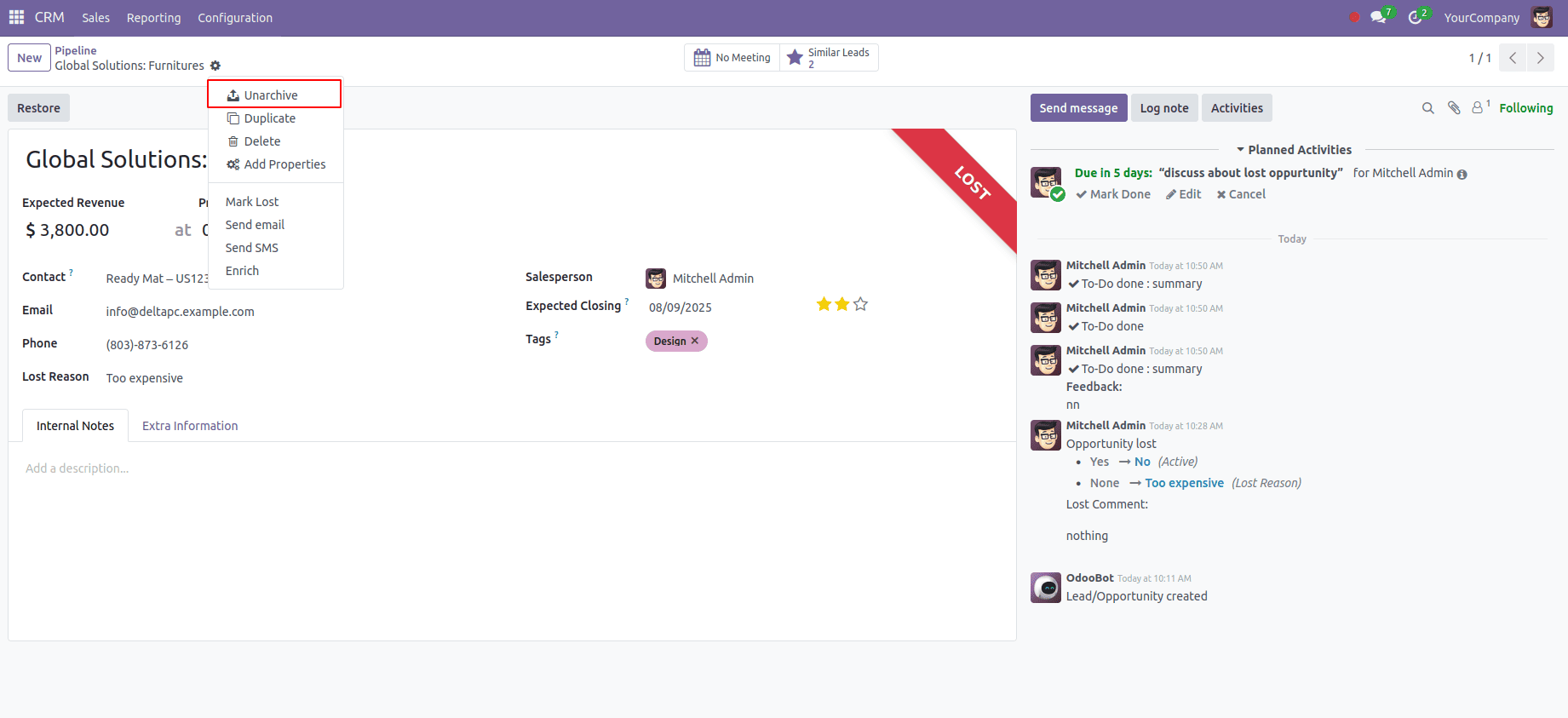Select Send email in the actions menu

click(x=275, y=225)
